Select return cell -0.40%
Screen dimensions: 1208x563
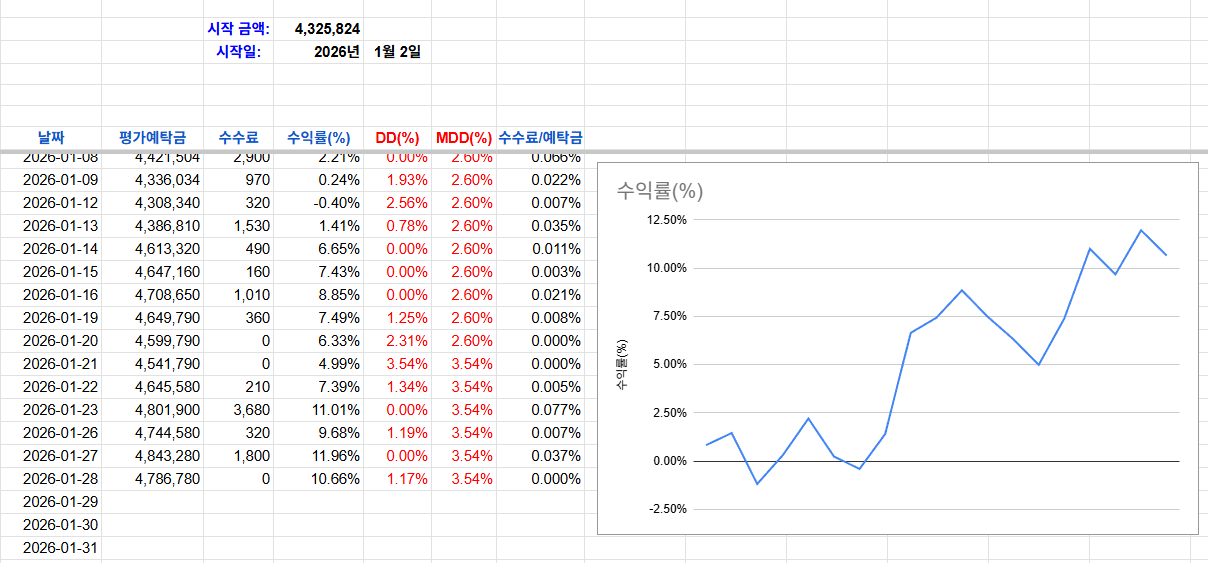[x=317, y=203]
